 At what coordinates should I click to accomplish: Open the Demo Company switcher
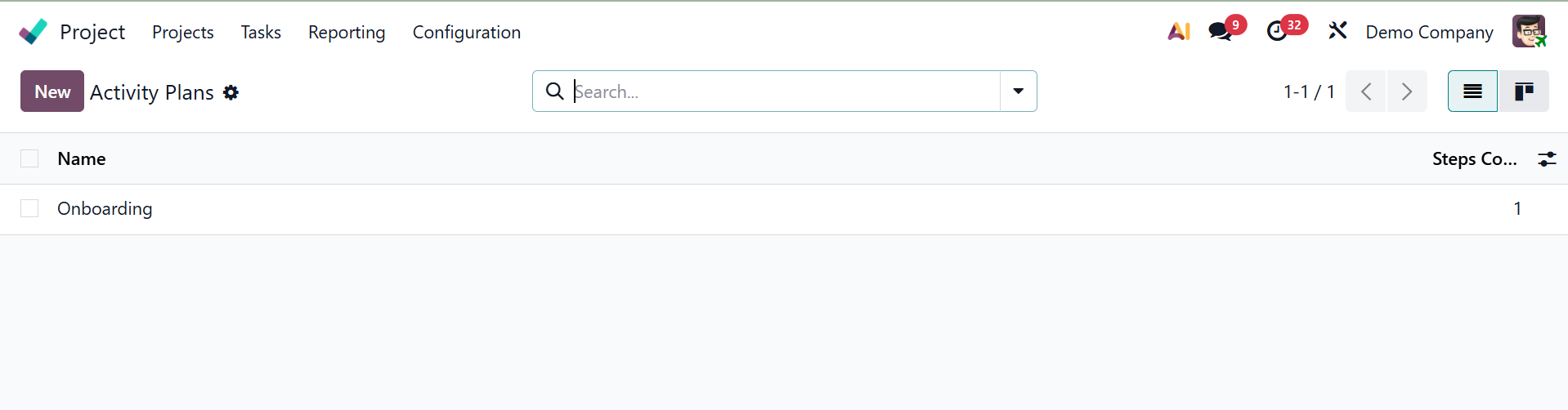click(1429, 32)
